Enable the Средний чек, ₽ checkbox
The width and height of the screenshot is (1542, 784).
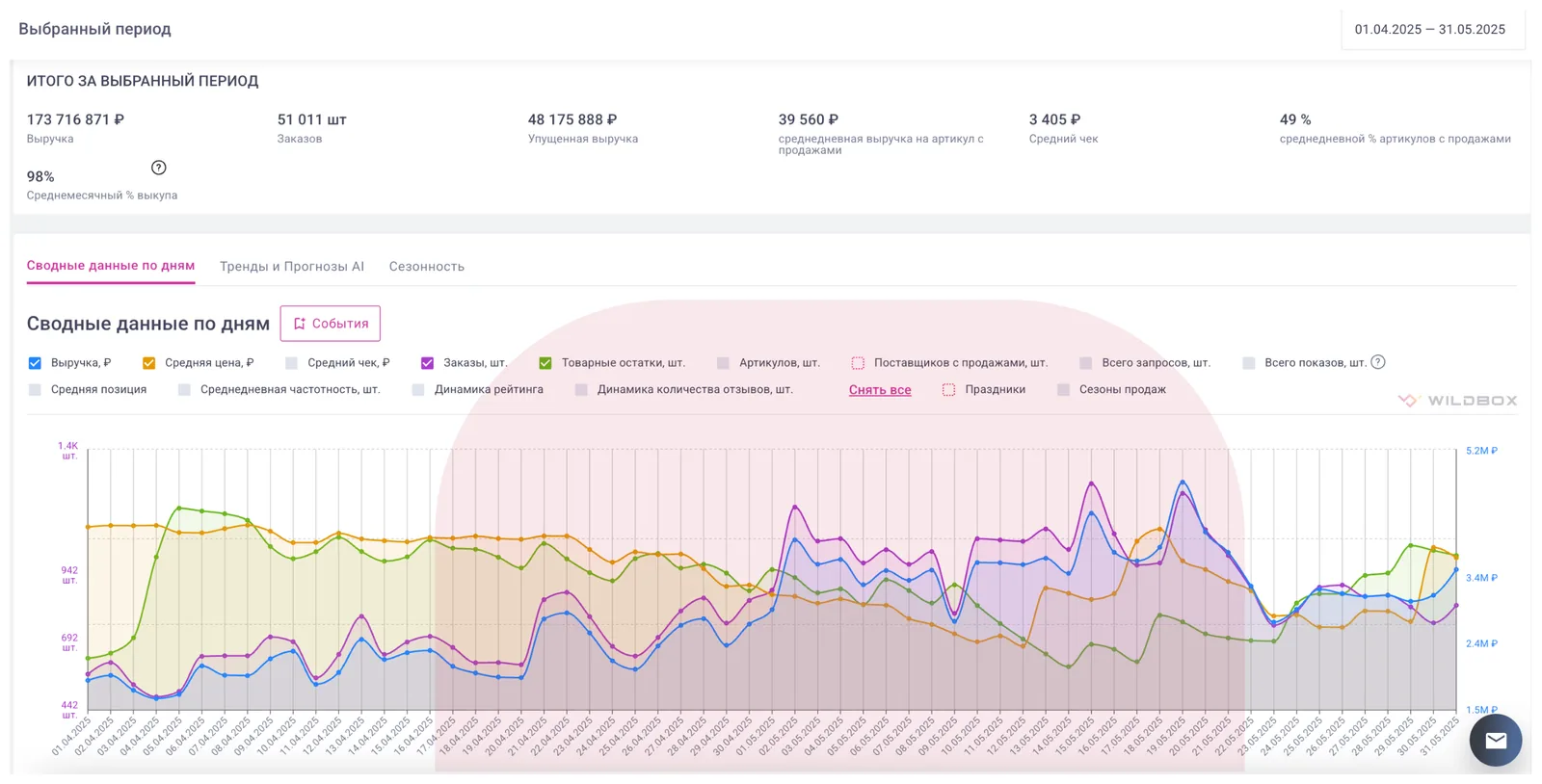click(291, 363)
